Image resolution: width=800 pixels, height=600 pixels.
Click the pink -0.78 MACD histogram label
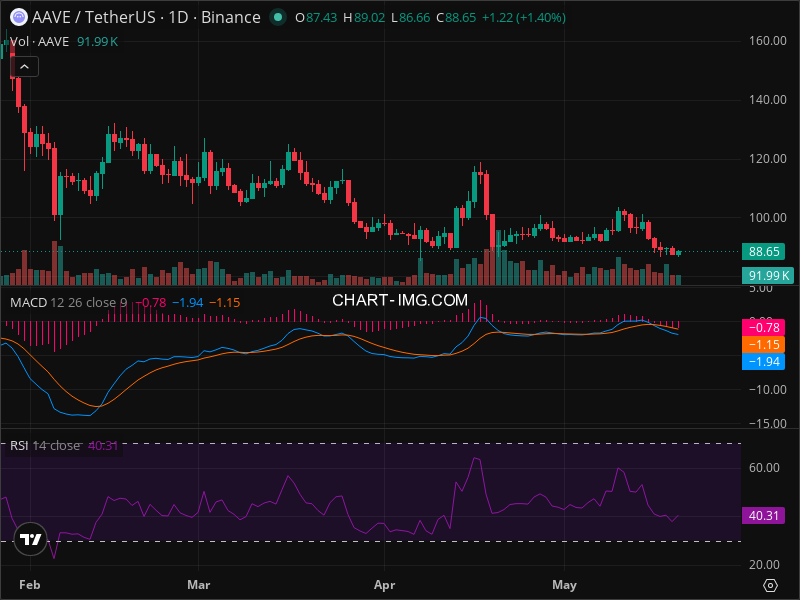(764, 328)
